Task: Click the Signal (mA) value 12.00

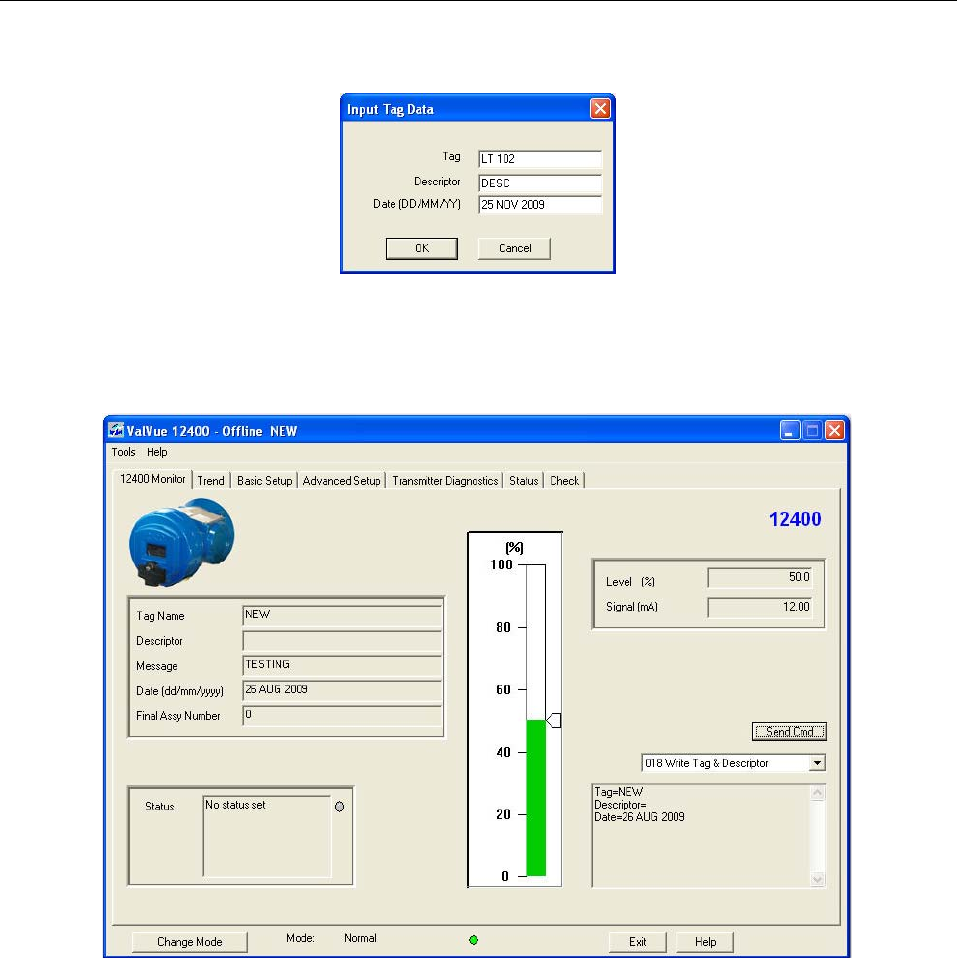Action: pos(760,607)
